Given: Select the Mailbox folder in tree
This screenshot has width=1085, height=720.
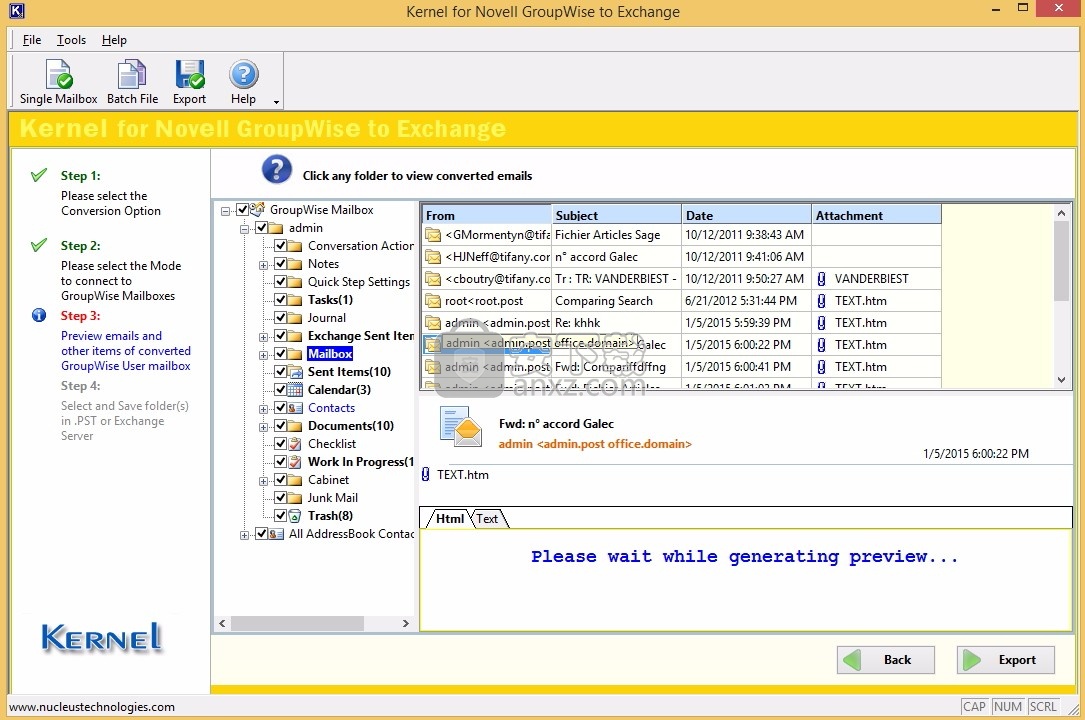Looking at the screenshot, I should pos(330,353).
